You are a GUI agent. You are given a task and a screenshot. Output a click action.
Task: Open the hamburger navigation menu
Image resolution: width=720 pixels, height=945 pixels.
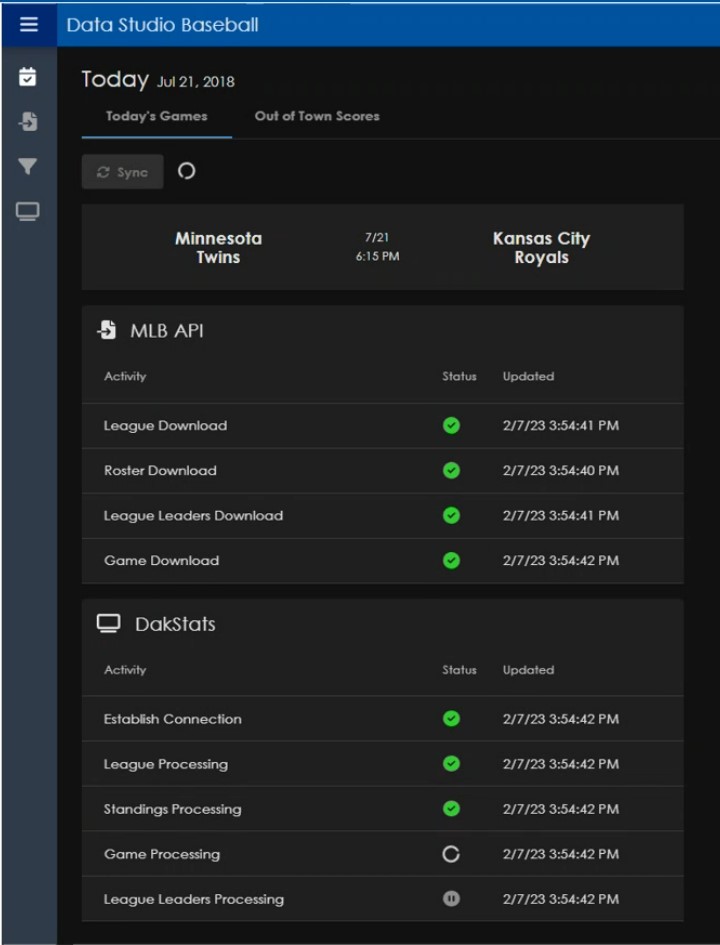[x=28, y=24]
